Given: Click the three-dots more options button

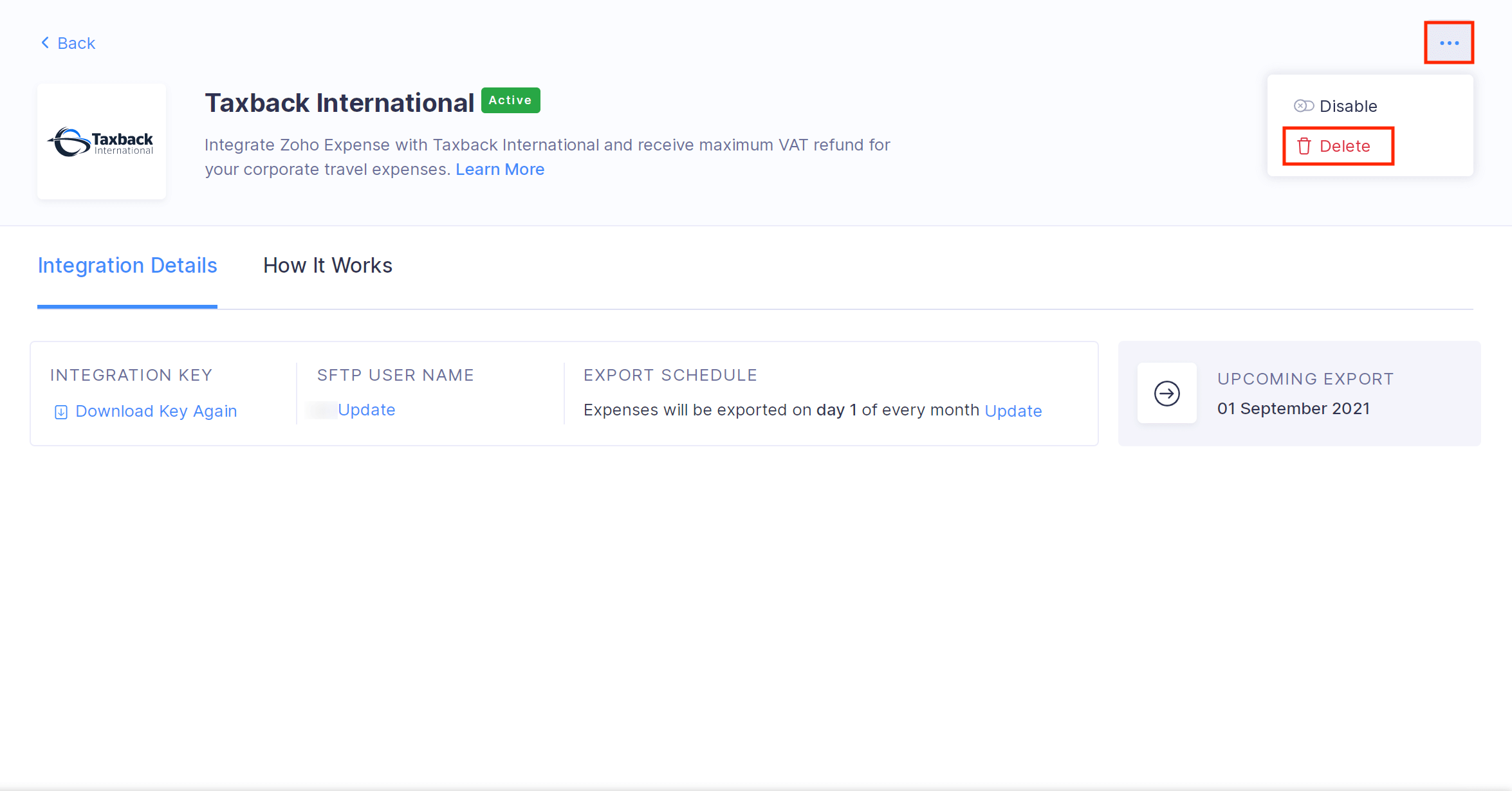Looking at the screenshot, I should pos(1448,43).
